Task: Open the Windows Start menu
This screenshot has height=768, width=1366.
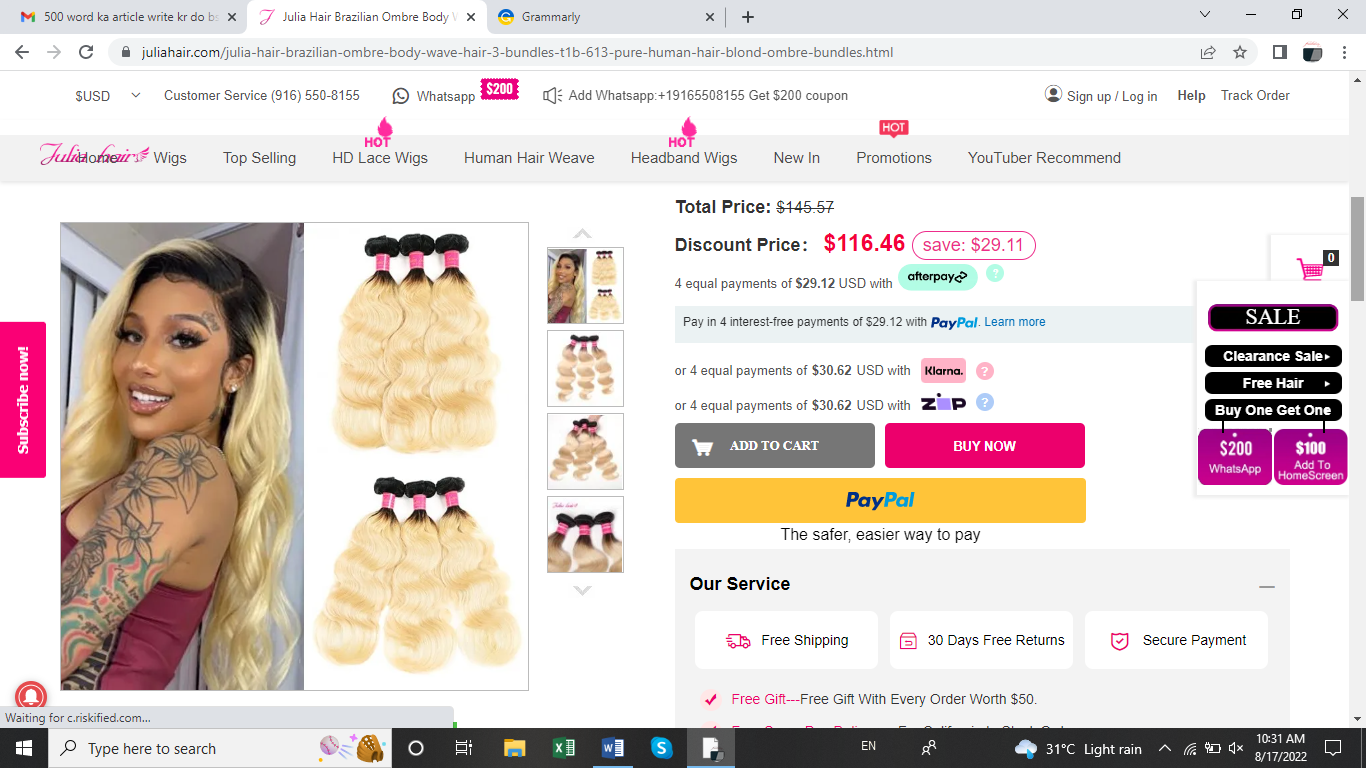Action: [24, 748]
